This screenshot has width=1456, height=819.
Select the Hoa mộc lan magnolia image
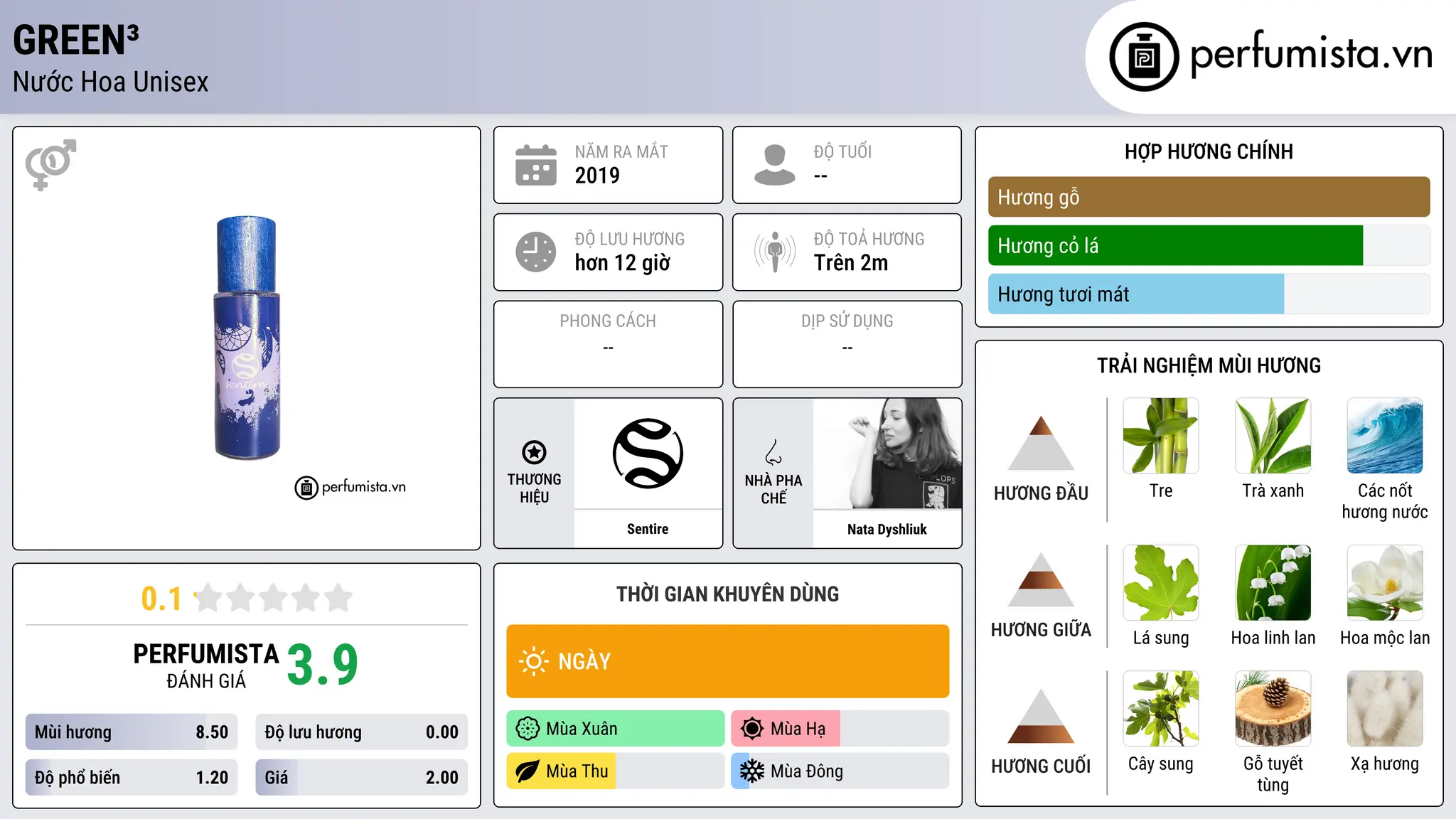pyautogui.click(x=1385, y=583)
